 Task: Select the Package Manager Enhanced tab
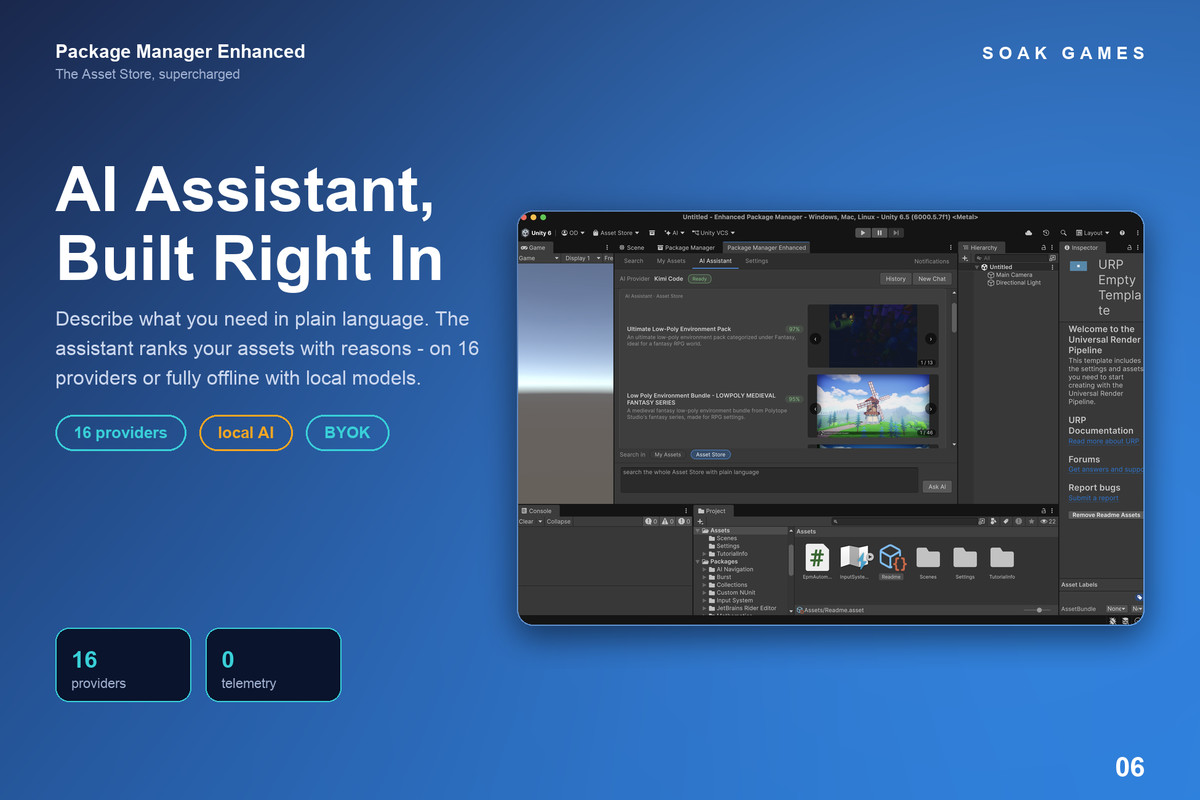[x=766, y=247]
